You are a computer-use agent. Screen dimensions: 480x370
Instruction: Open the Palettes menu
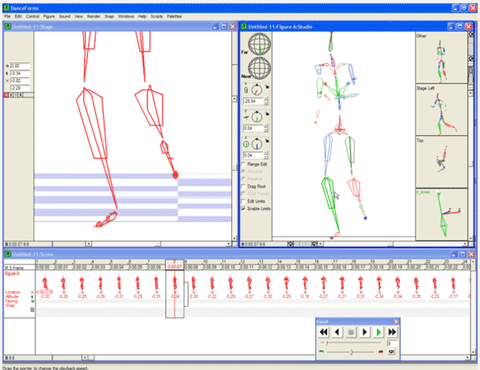click(174, 16)
